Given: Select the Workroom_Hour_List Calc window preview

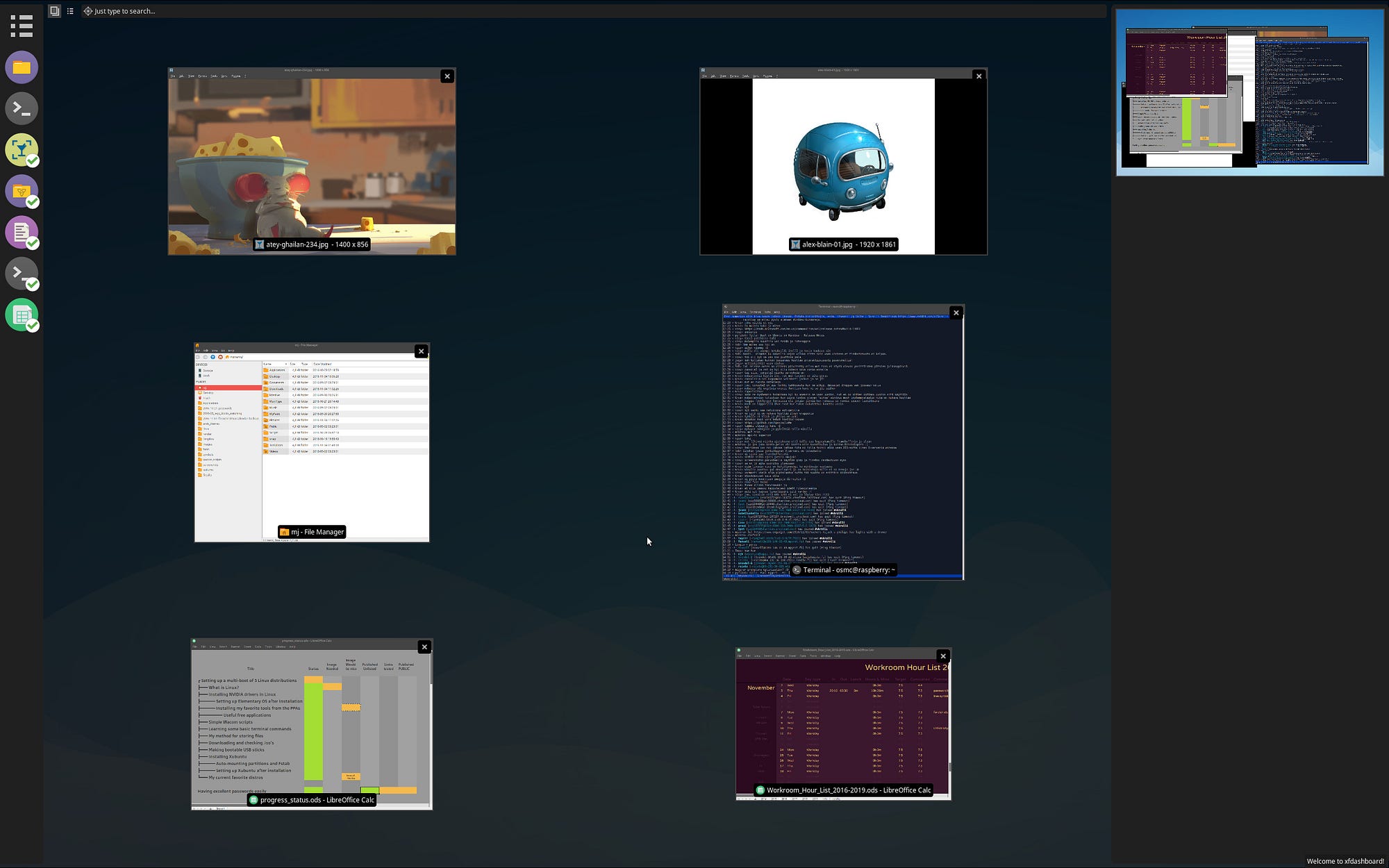Looking at the screenshot, I should click(843, 724).
